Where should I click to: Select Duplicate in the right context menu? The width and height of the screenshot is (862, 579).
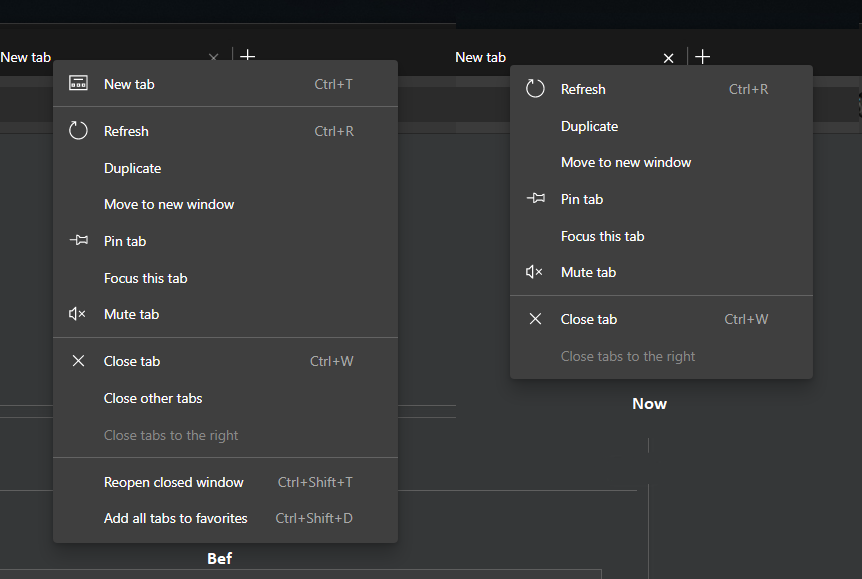[x=661, y=126]
